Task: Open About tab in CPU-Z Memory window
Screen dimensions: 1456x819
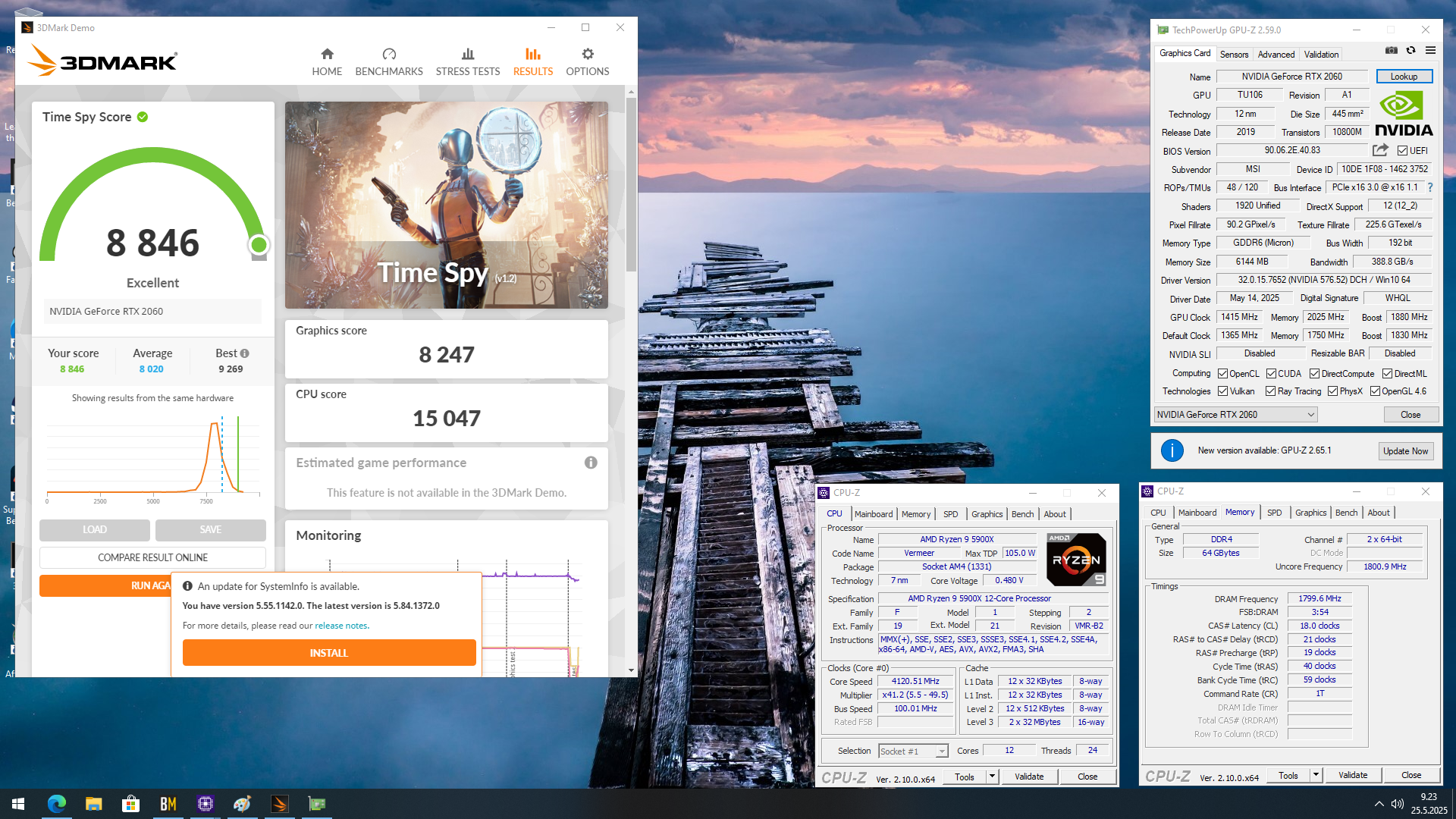Action: [x=1379, y=513]
